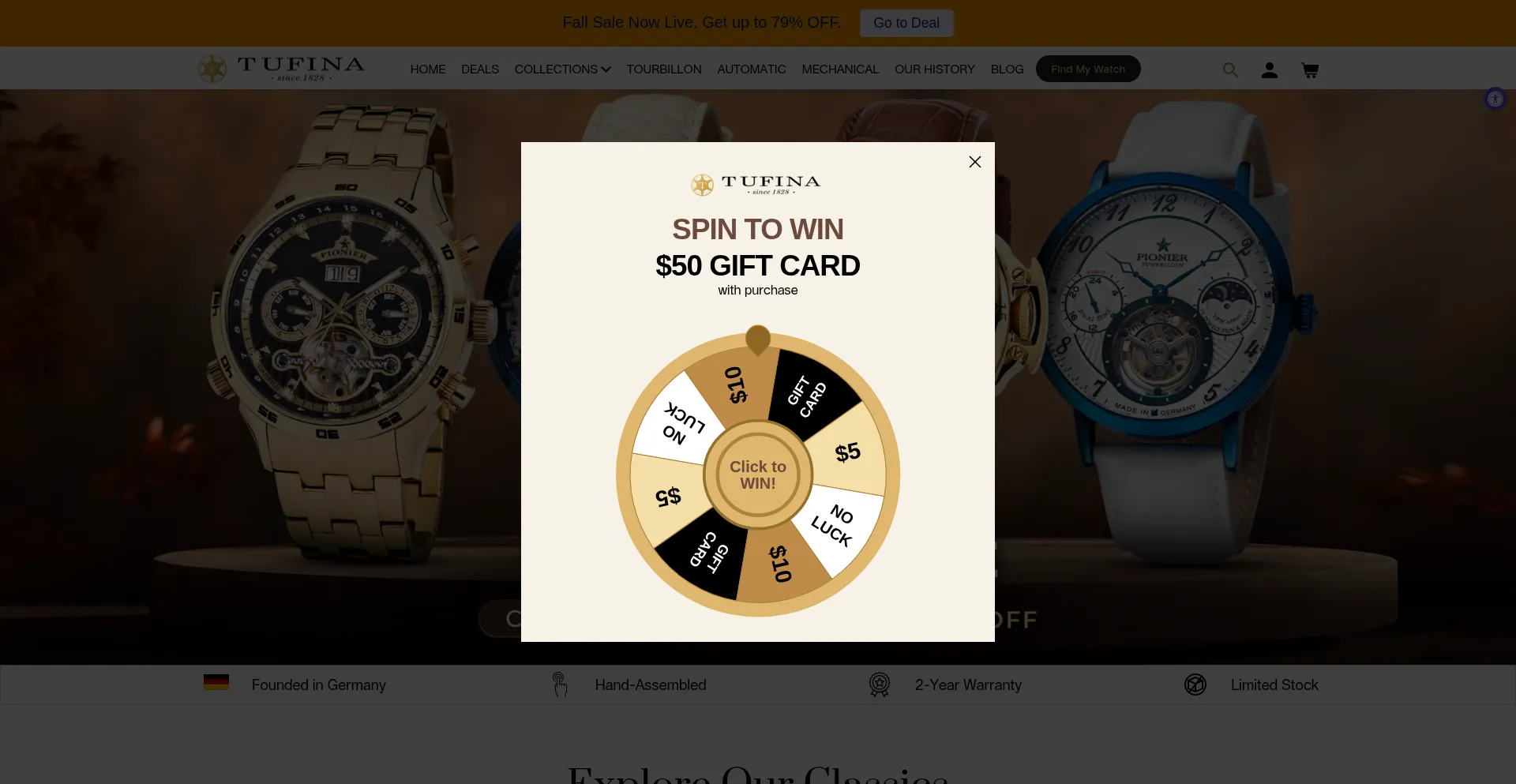This screenshot has width=1516, height=784.
Task: Select the Automatic menu item
Action: (752, 69)
